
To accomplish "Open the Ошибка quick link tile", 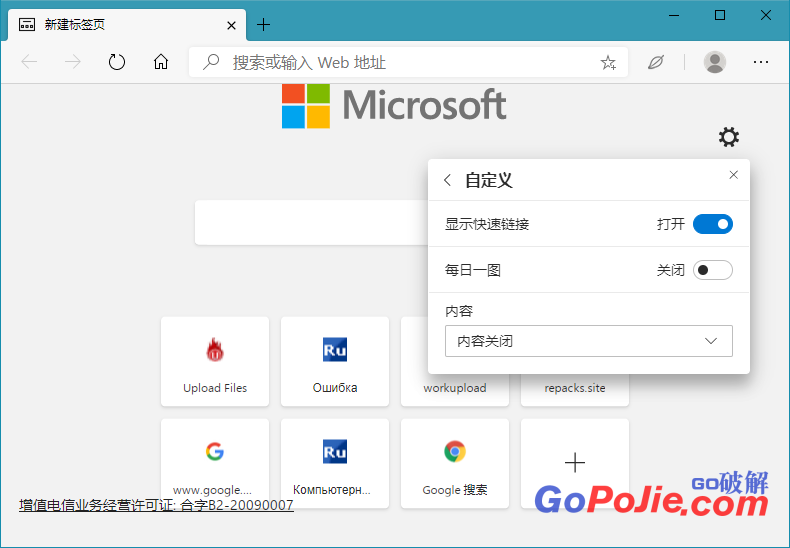I will [335, 361].
